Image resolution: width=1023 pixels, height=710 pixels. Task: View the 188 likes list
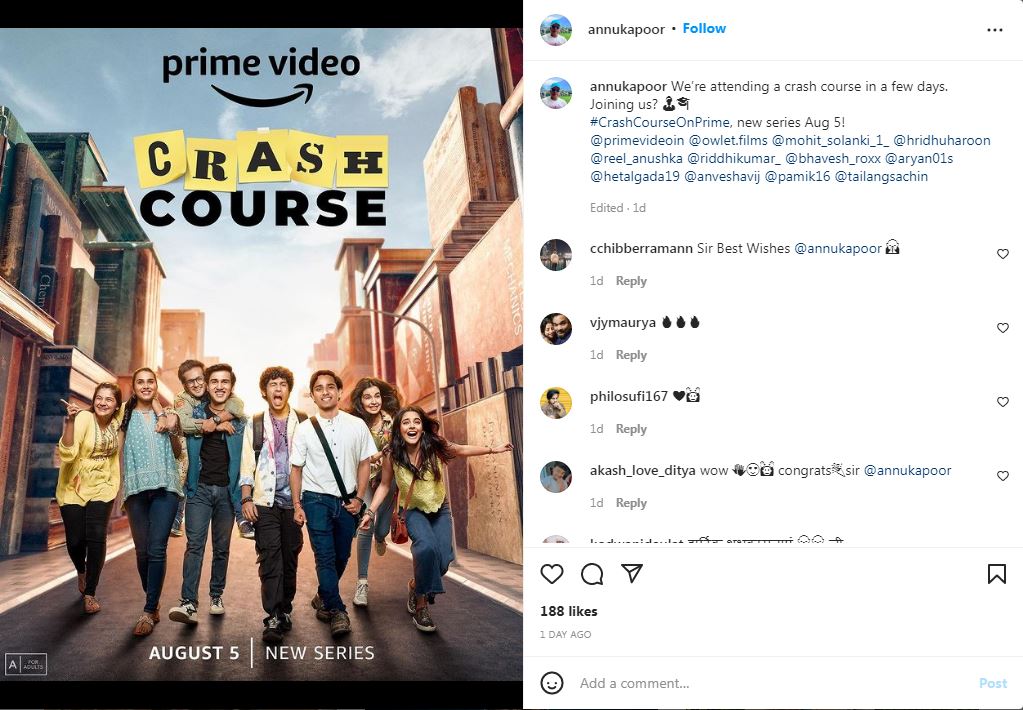[x=569, y=611]
